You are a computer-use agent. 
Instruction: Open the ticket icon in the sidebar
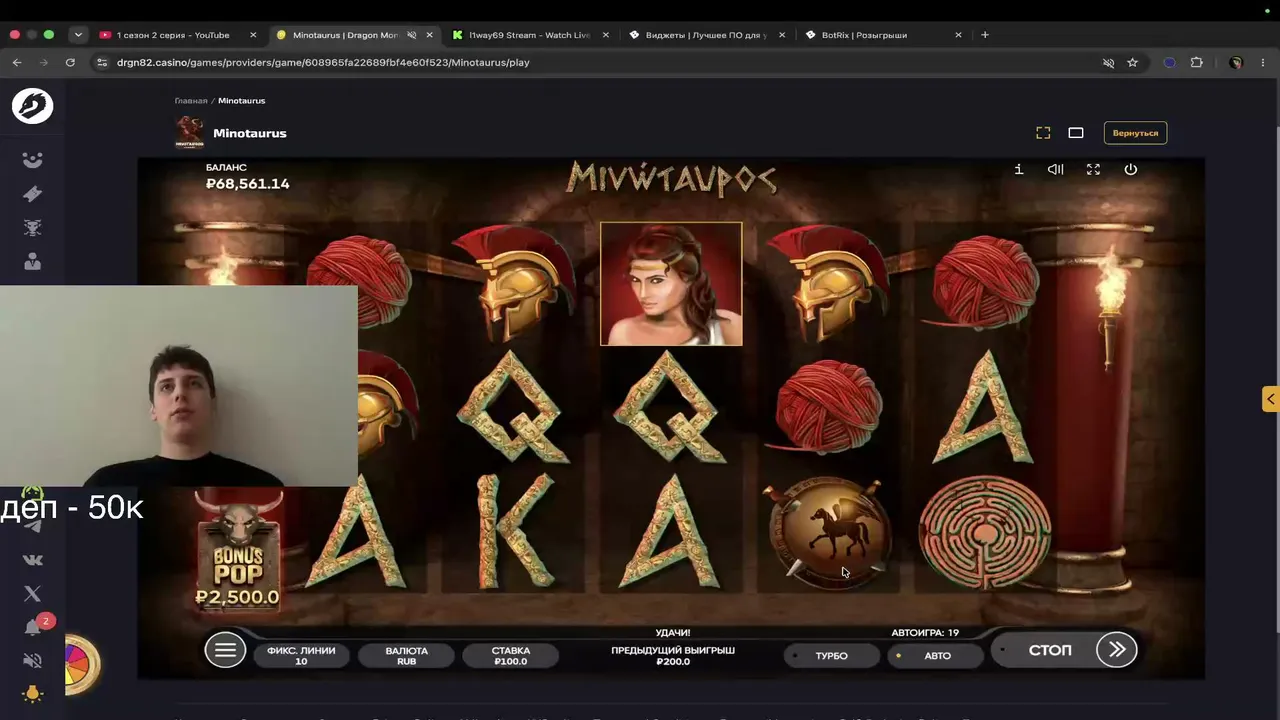33,194
